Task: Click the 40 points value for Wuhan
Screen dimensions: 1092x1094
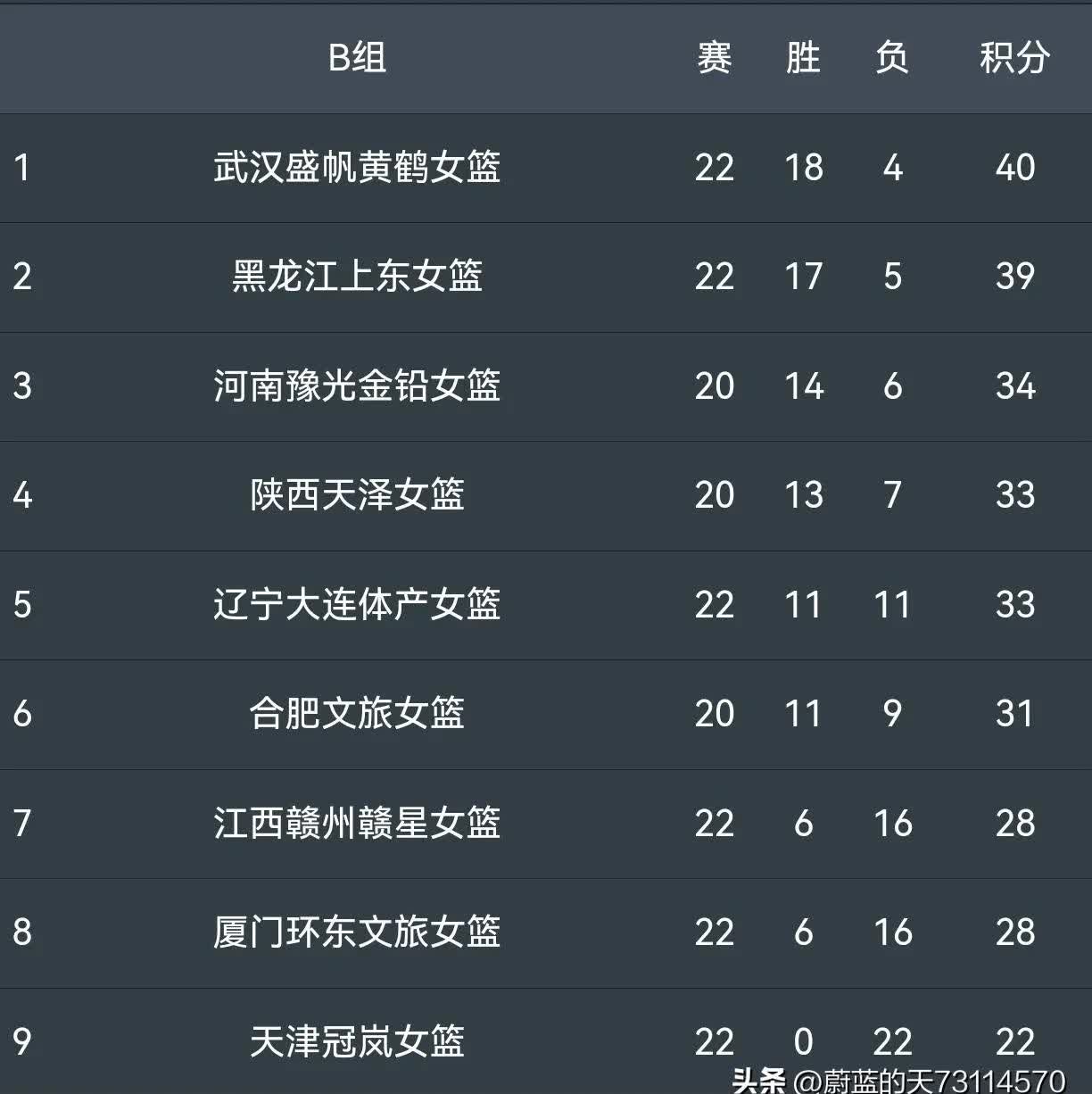Action: 1015,167
